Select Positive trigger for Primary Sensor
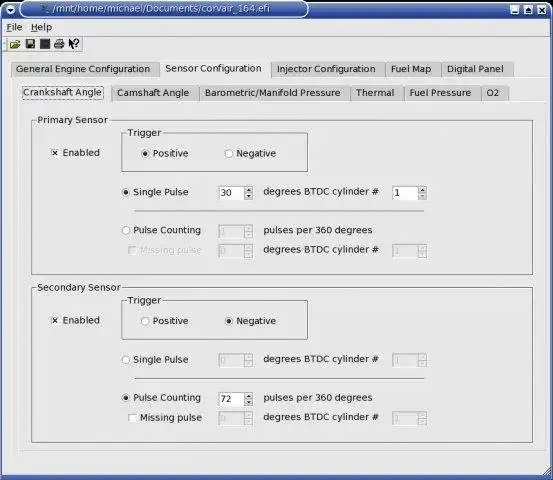The image size is (553, 480). [145, 153]
